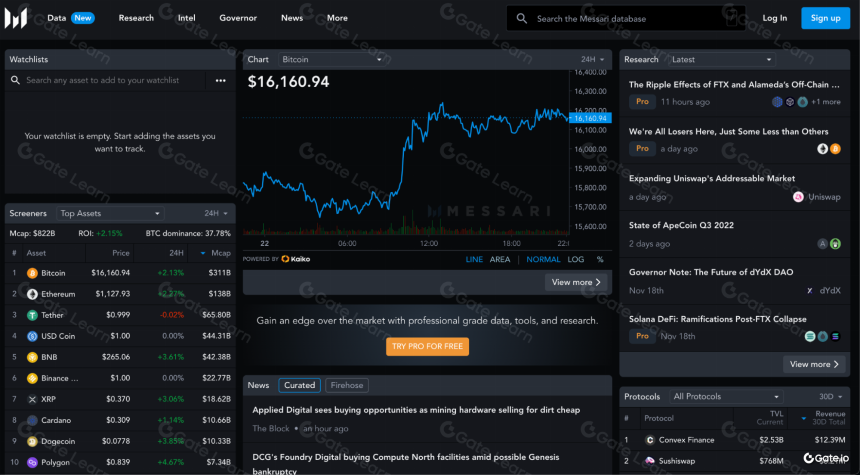The height and width of the screenshot is (475, 860).
Task: Click the Uniswap icon in the research list
Action: point(799,197)
